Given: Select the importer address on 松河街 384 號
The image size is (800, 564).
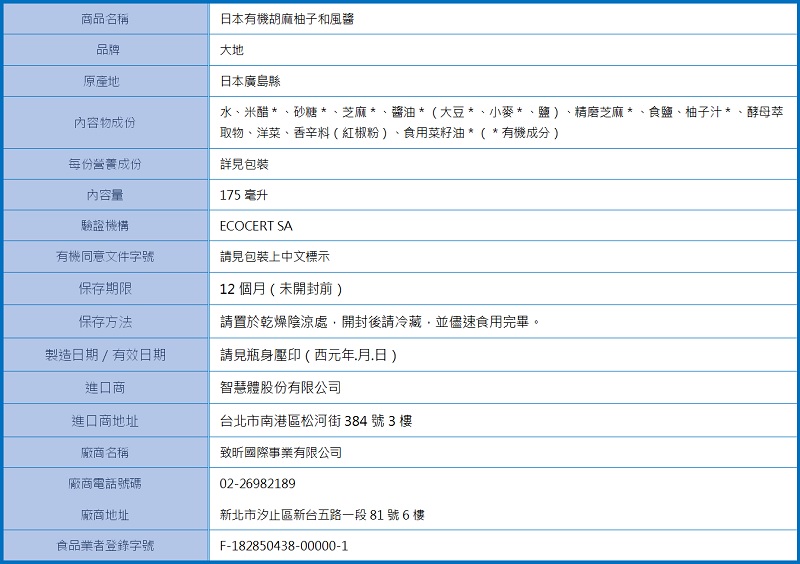Looking at the screenshot, I should click(x=316, y=421).
